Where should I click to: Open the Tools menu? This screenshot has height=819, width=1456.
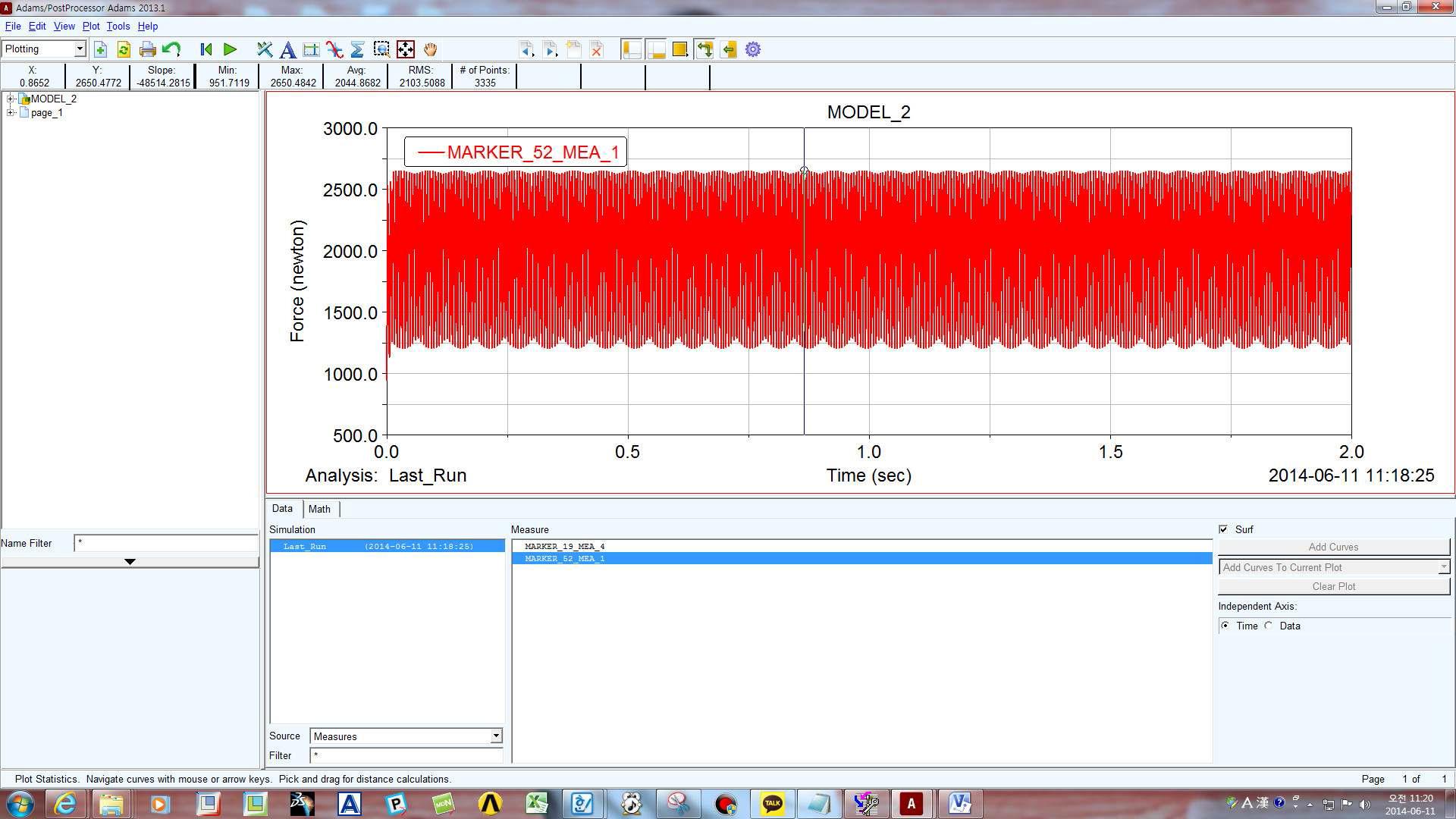[x=118, y=26]
